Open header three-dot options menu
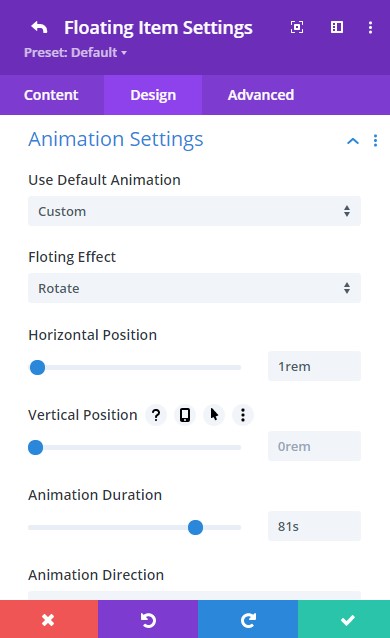The width and height of the screenshot is (390, 638). [x=370, y=28]
